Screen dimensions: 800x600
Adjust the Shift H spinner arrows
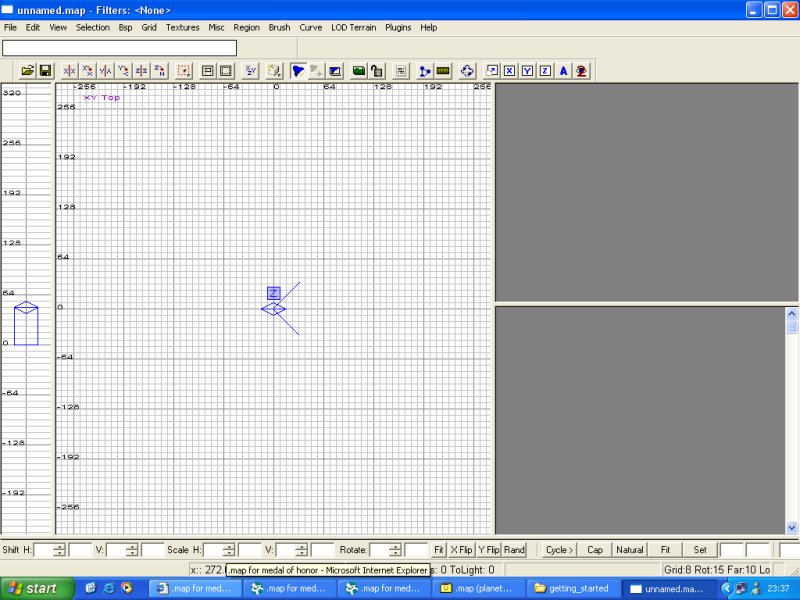[x=59, y=550]
